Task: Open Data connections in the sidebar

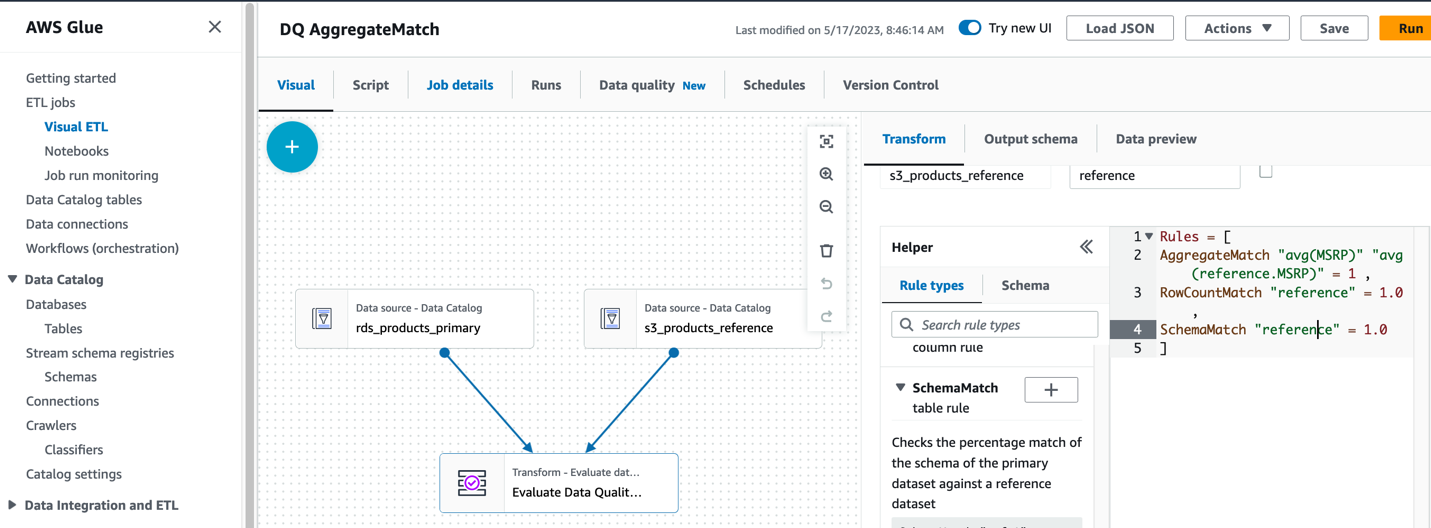Action: pos(77,224)
